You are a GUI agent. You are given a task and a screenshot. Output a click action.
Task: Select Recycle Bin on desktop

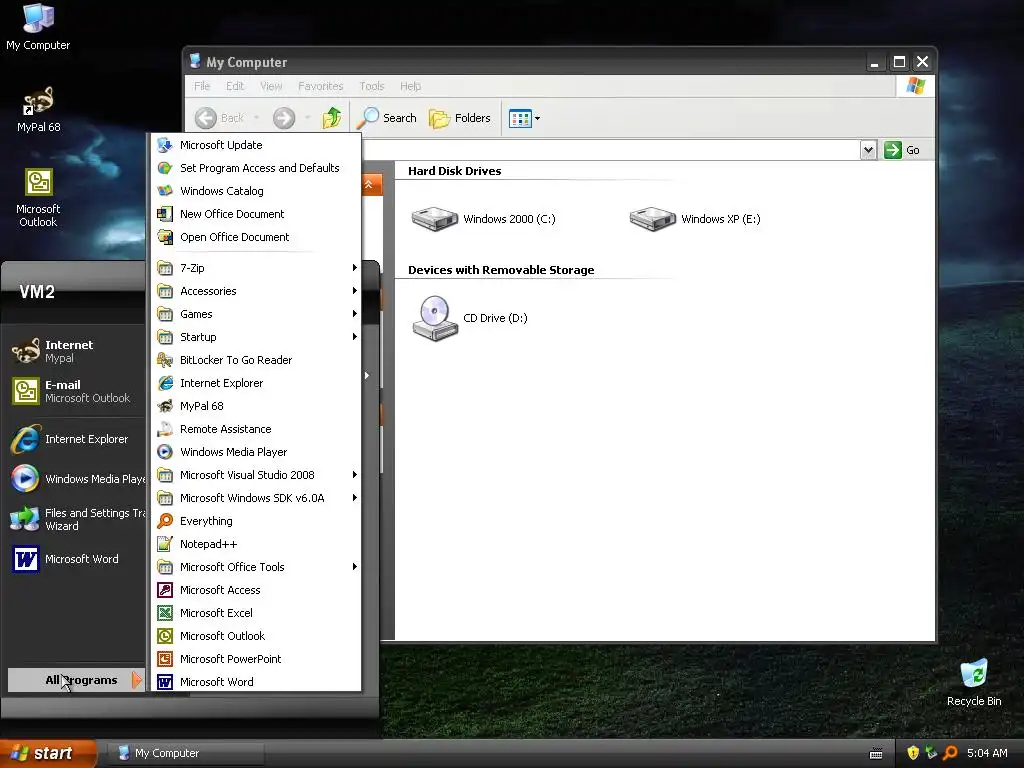(974, 682)
